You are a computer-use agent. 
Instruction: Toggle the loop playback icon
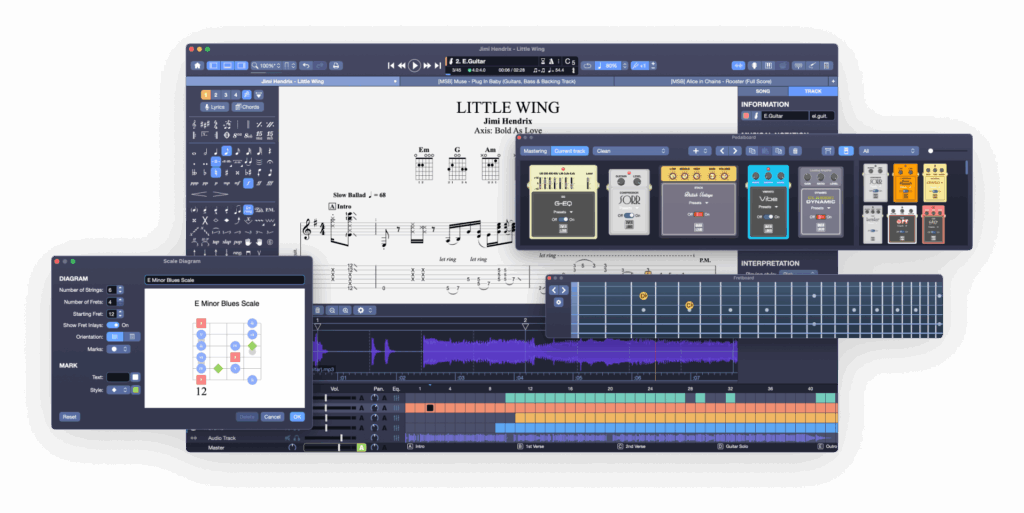tap(586, 66)
